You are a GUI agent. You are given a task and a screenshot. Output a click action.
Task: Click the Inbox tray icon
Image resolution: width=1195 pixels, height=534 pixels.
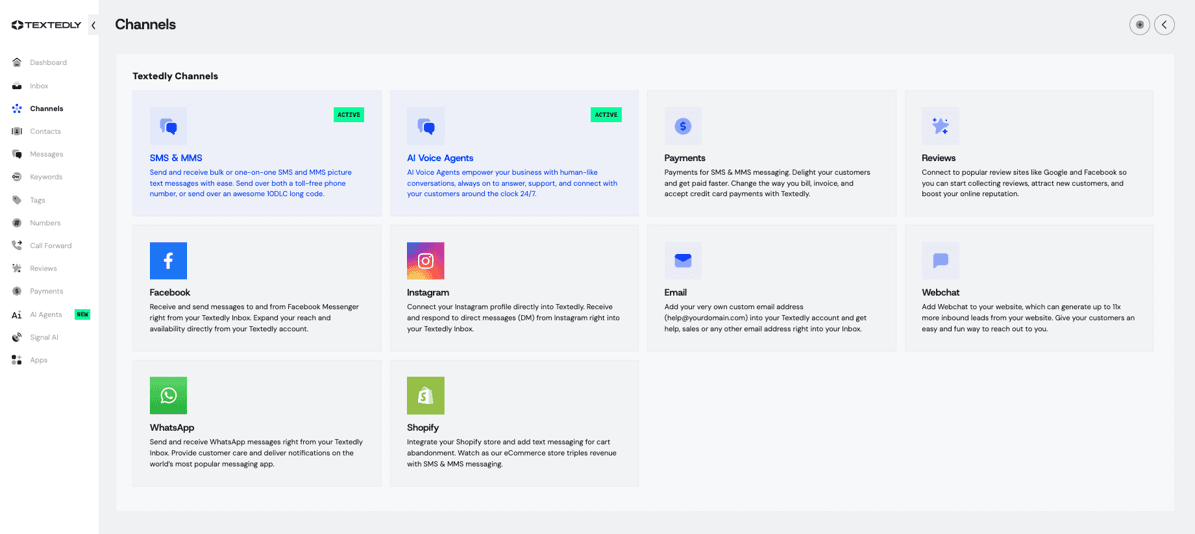(x=17, y=85)
